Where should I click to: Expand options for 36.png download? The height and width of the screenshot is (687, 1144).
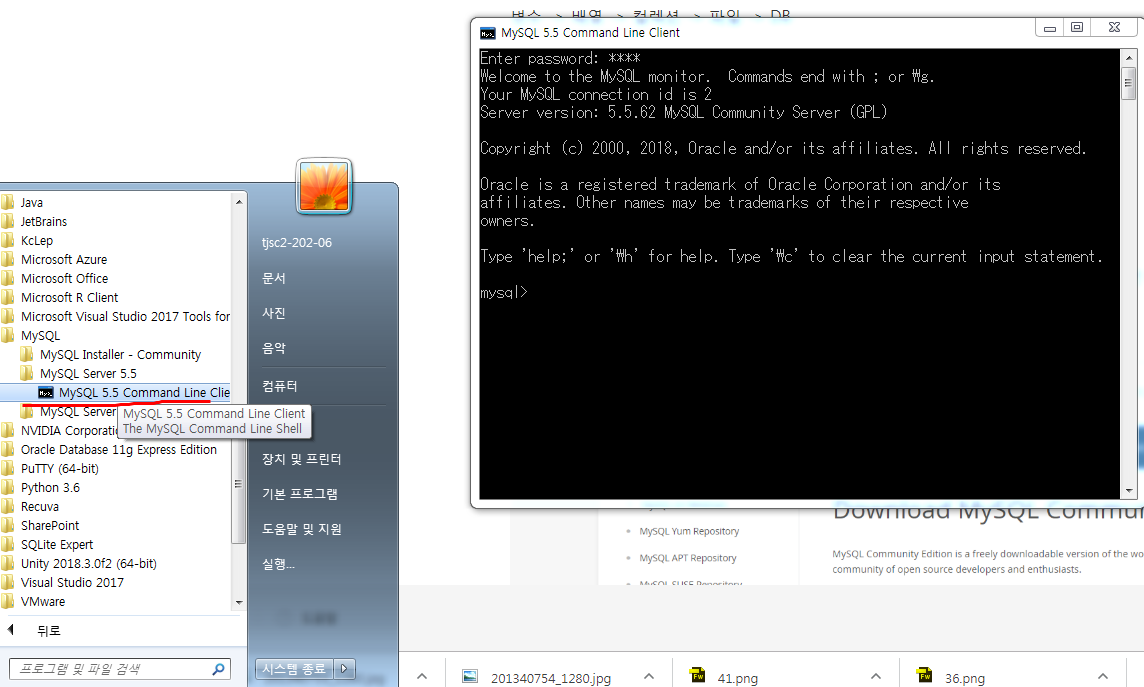point(1102,677)
